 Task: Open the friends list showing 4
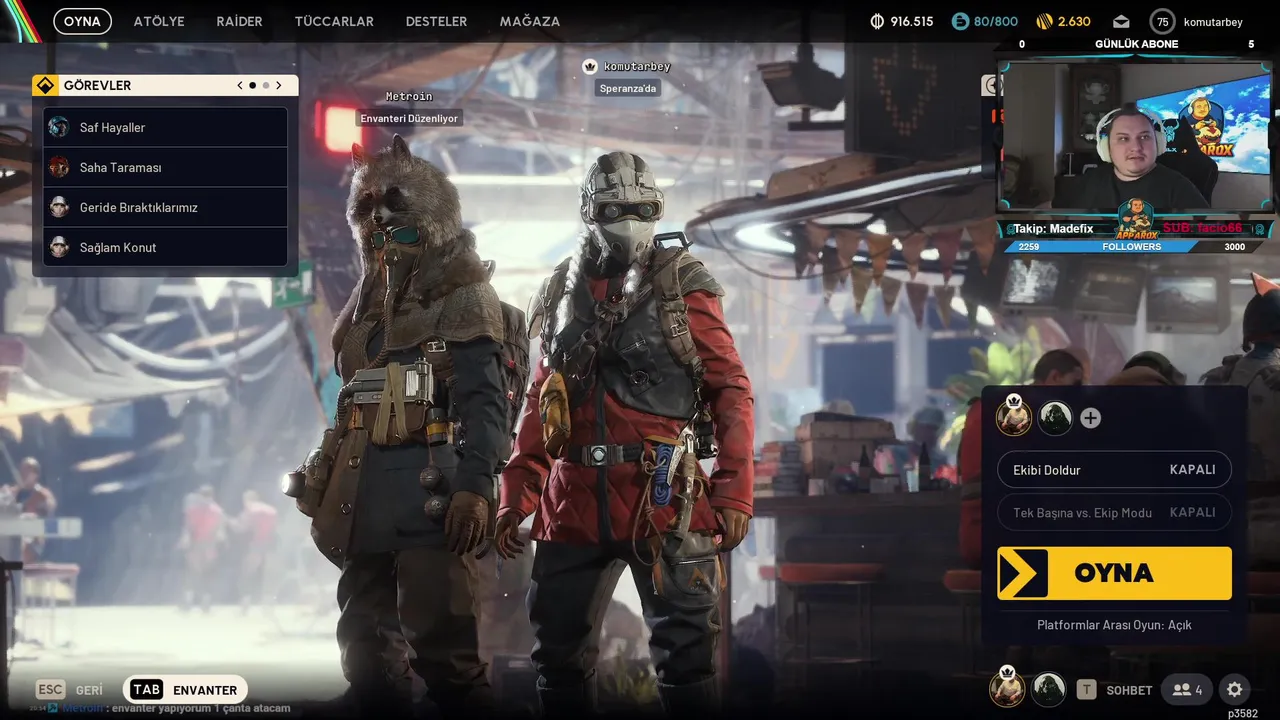tap(1188, 690)
